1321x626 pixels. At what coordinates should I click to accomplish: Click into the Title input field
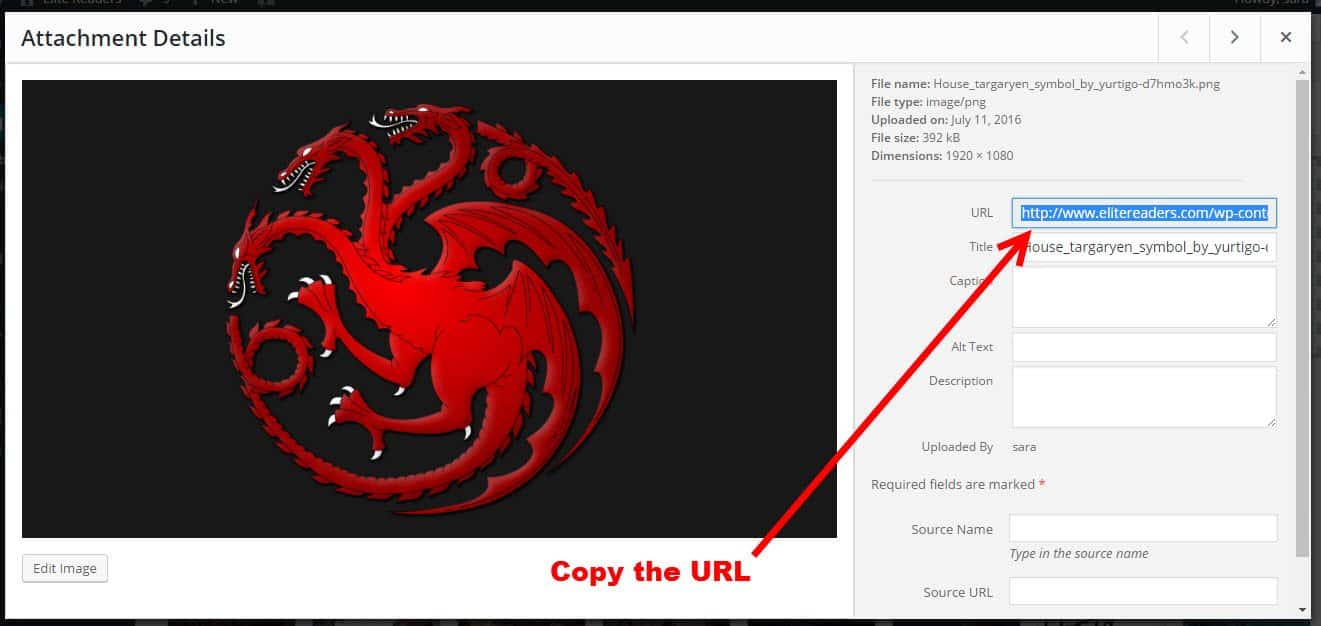pyautogui.click(x=1144, y=247)
